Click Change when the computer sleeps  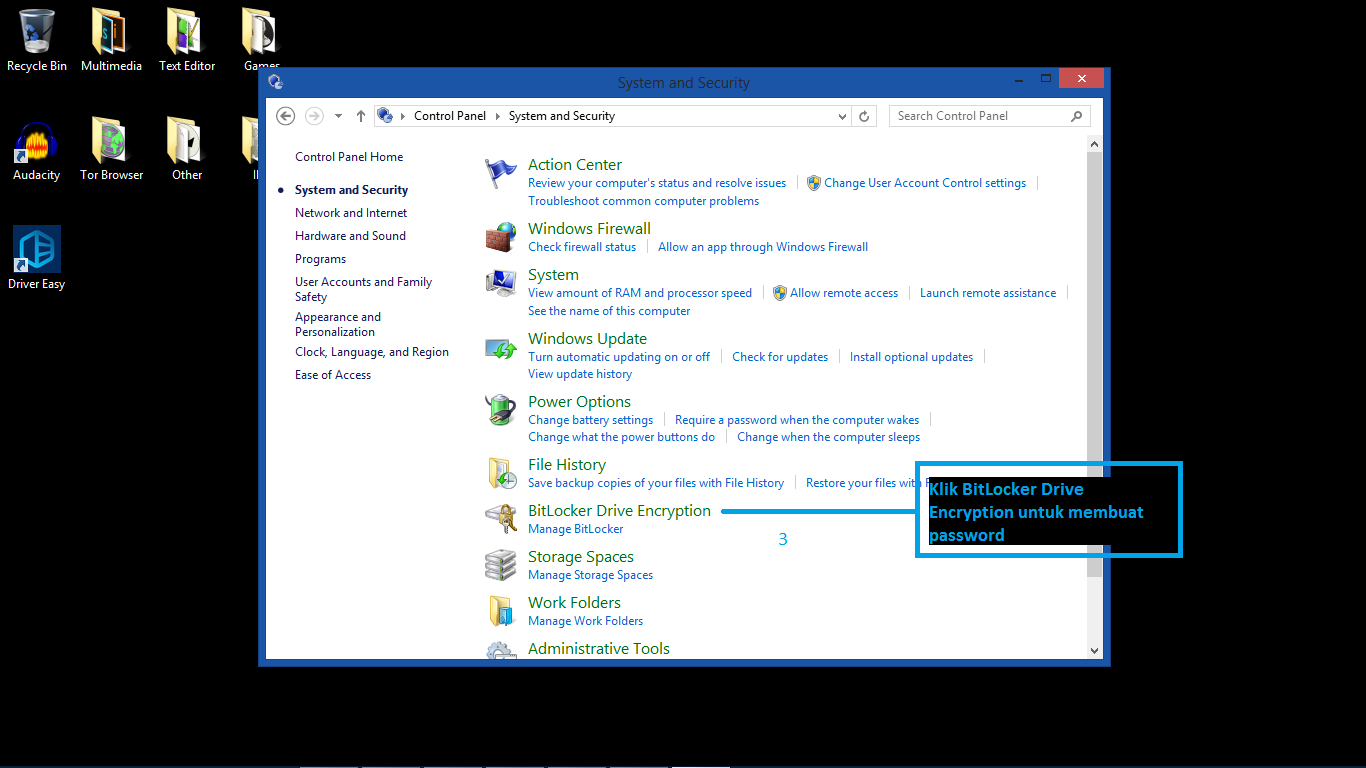coord(828,437)
